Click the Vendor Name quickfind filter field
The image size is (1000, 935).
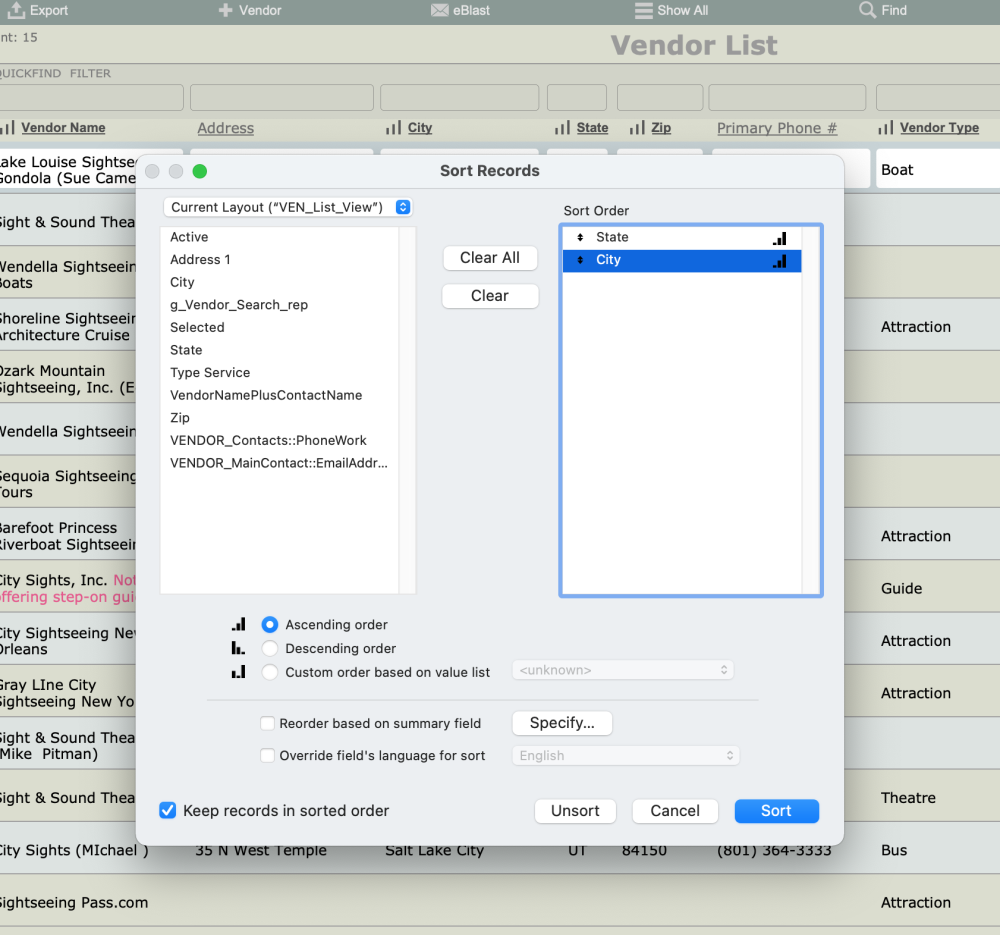(91, 98)
